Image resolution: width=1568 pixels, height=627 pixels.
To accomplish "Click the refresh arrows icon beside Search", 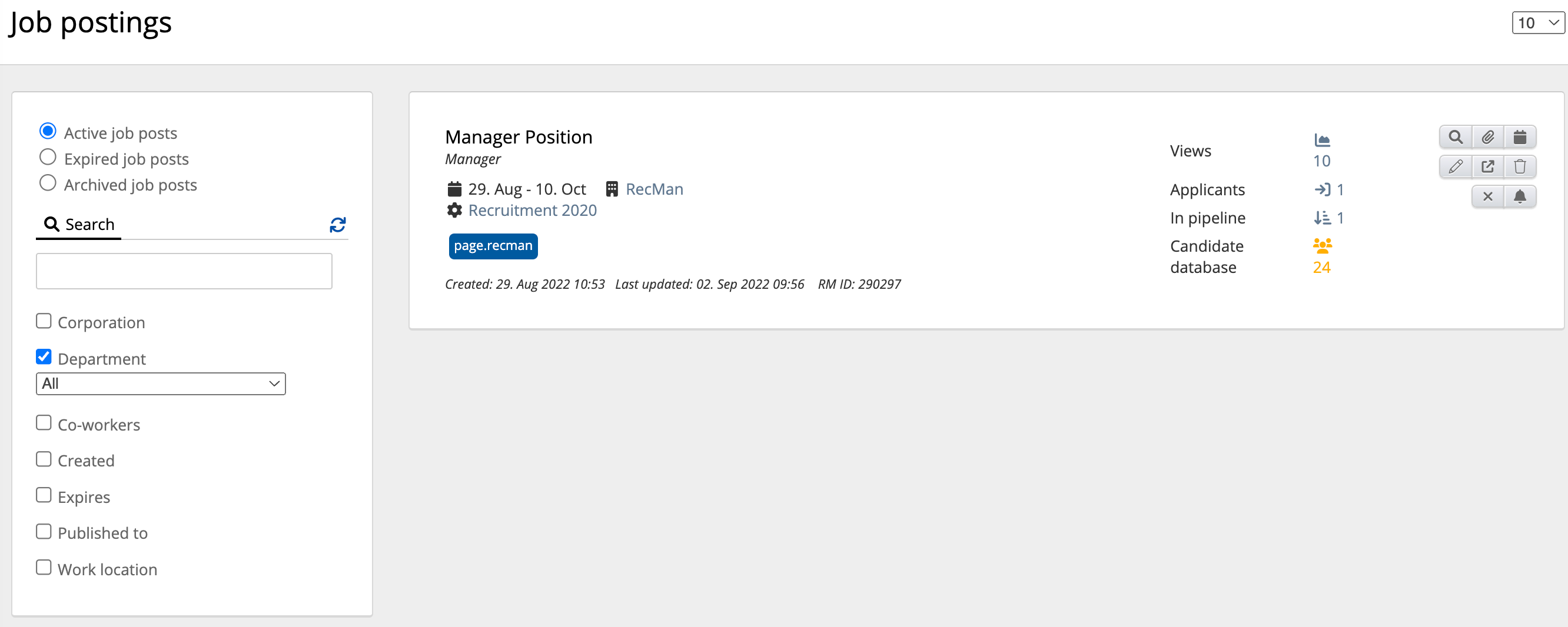I will tap(338, 225).
